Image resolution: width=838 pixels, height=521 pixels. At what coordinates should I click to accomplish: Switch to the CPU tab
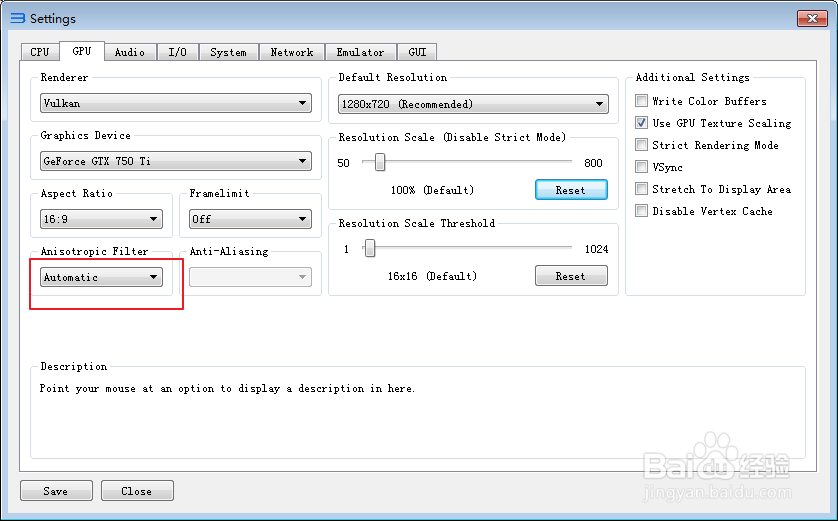(40, 52)
